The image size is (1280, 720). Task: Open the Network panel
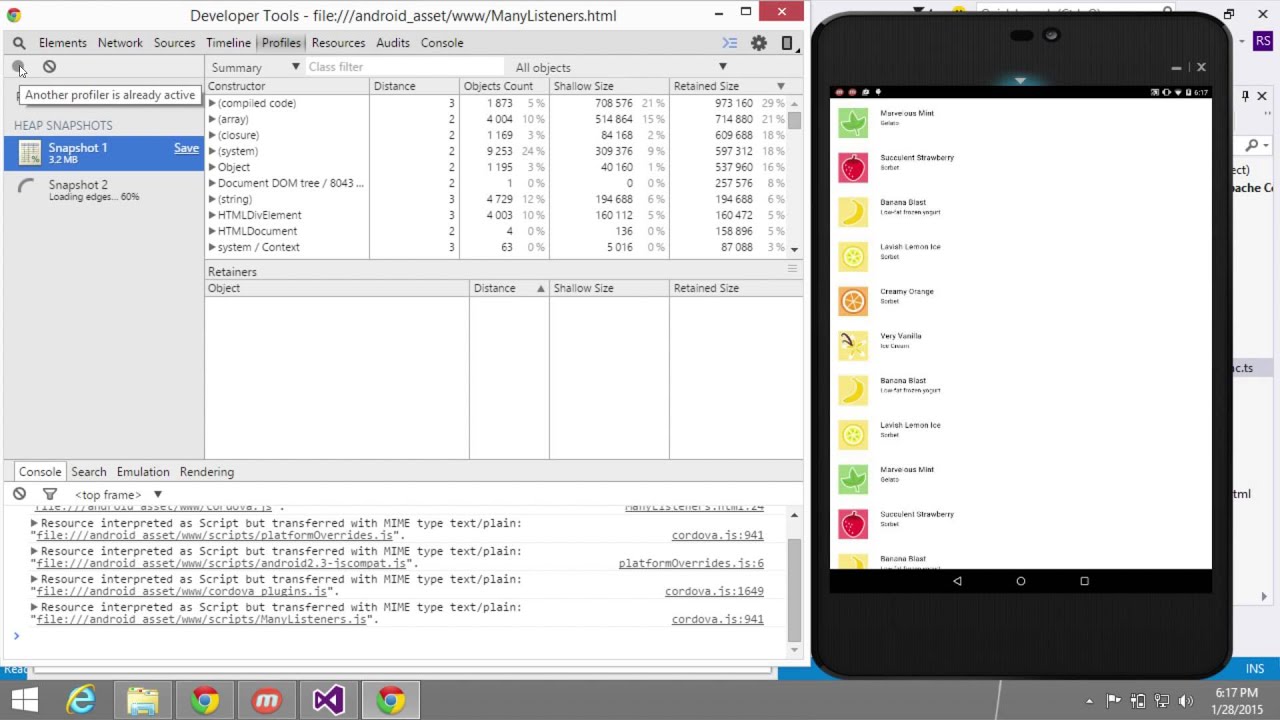[x=120, y=43]
